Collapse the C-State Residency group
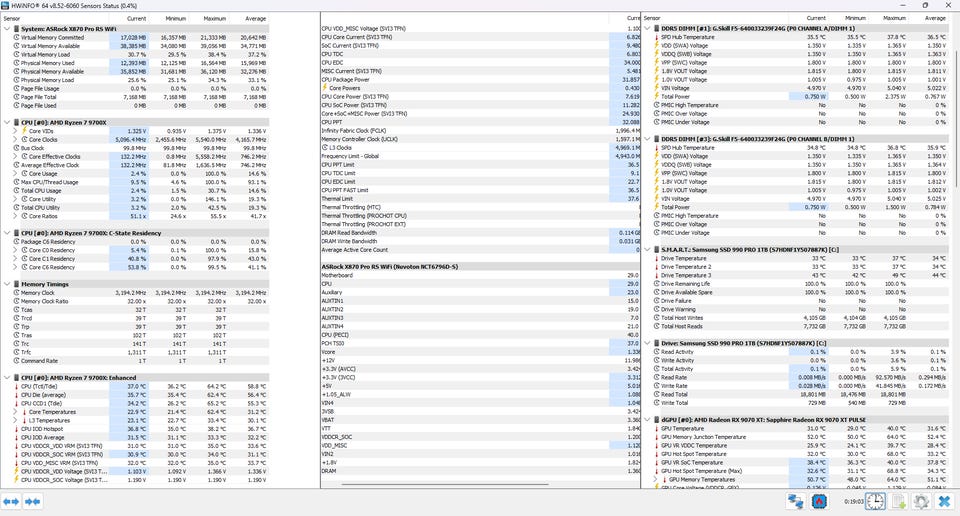 click(7, 233)
